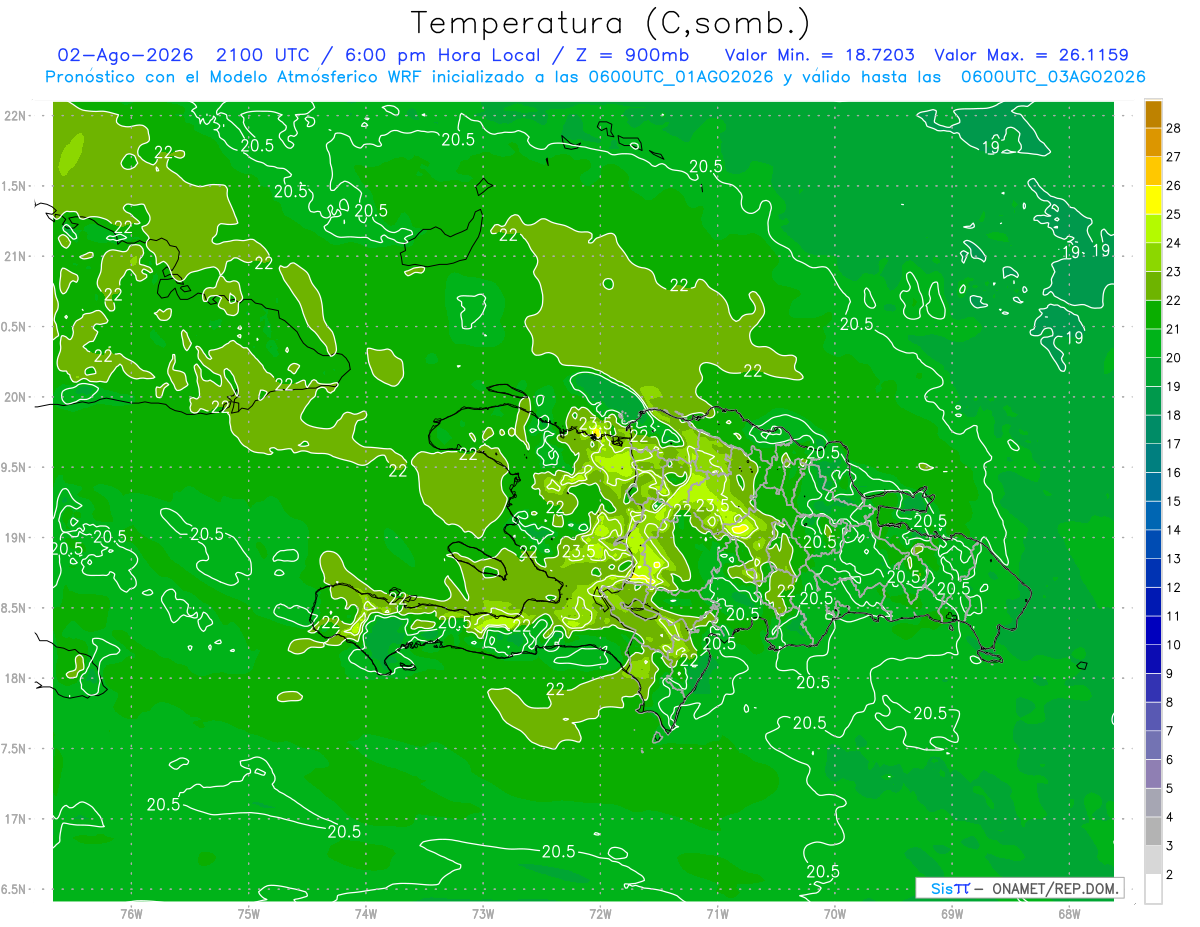1200x927 pixels.
Task: Click white swatch at color scale bottom
Action: coord(1153,889)
